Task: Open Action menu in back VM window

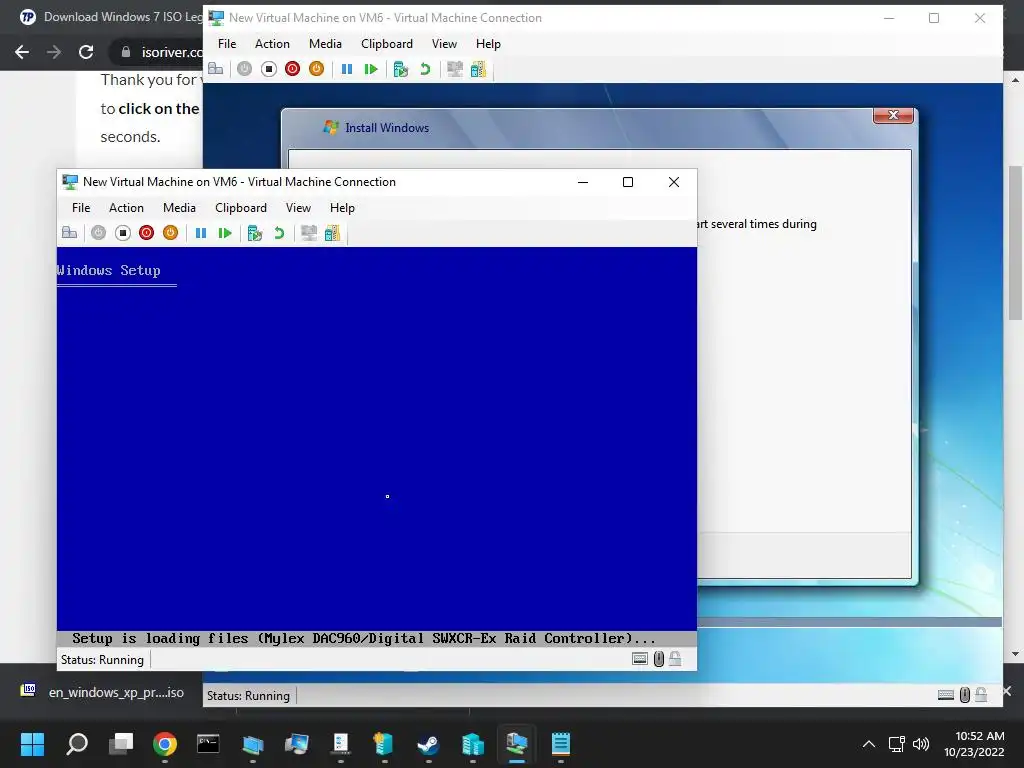Action: tap(272, 44)
